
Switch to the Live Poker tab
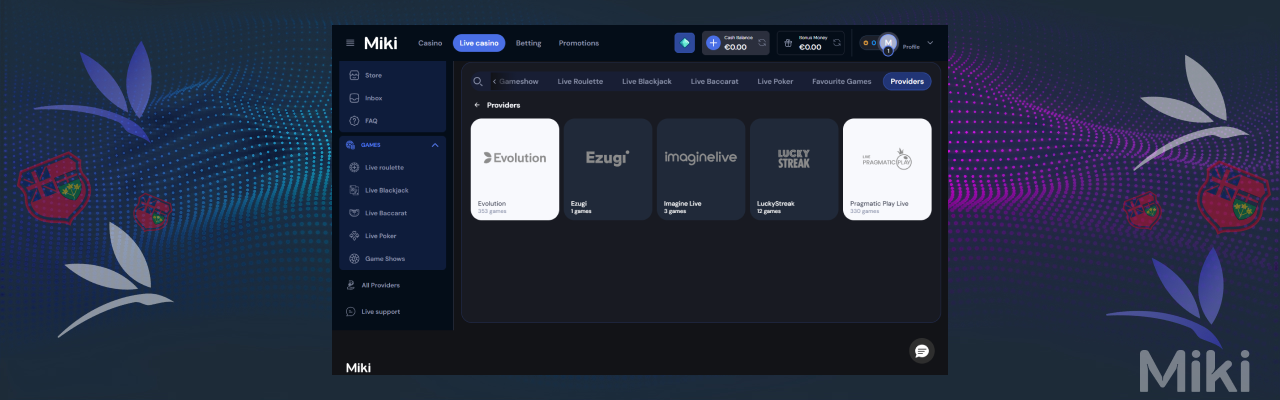(x=775, y=81)
